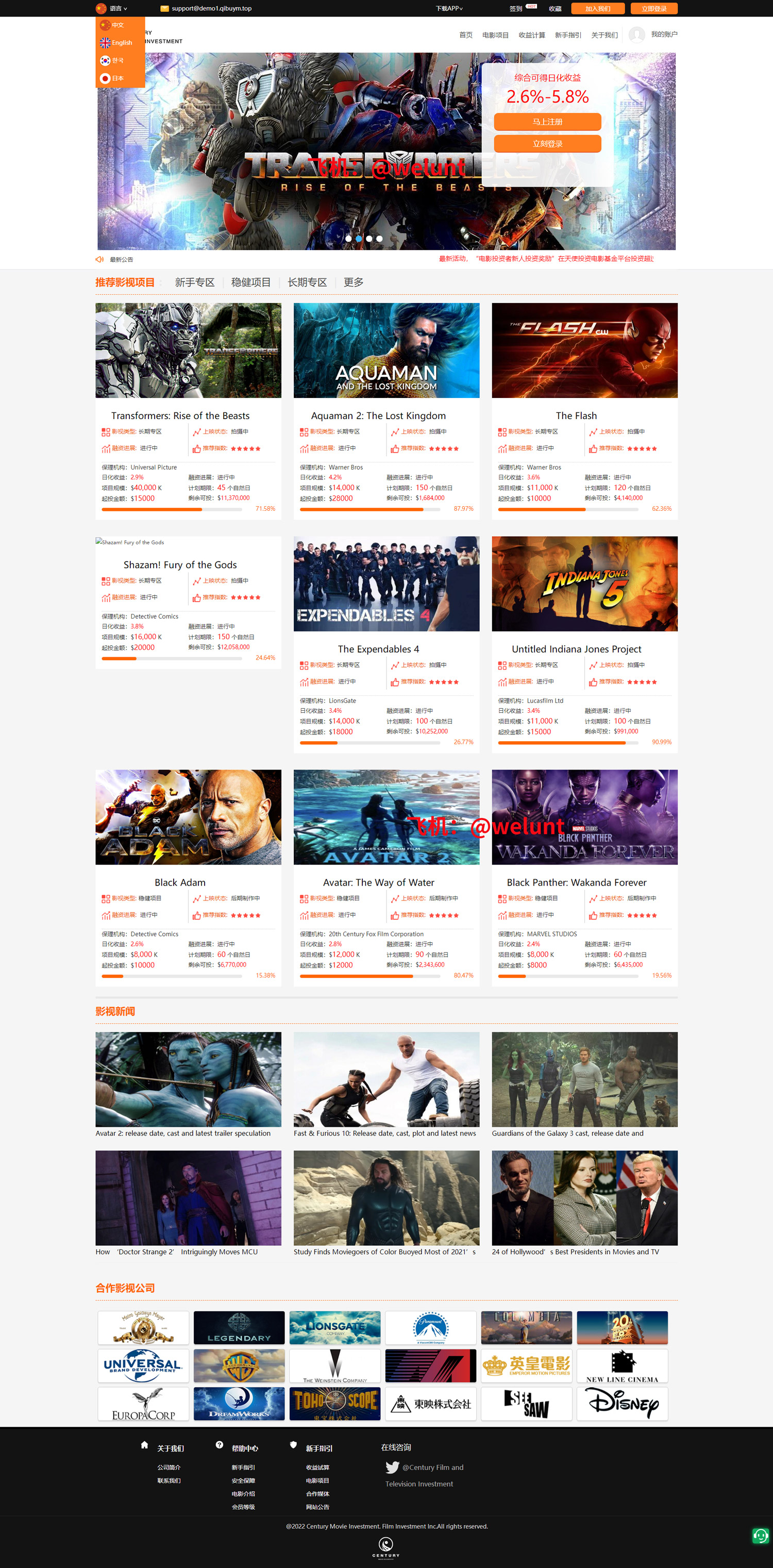Open the Shazam! Fury of the Gods title

pyautogui.click(x=180, y=565)
